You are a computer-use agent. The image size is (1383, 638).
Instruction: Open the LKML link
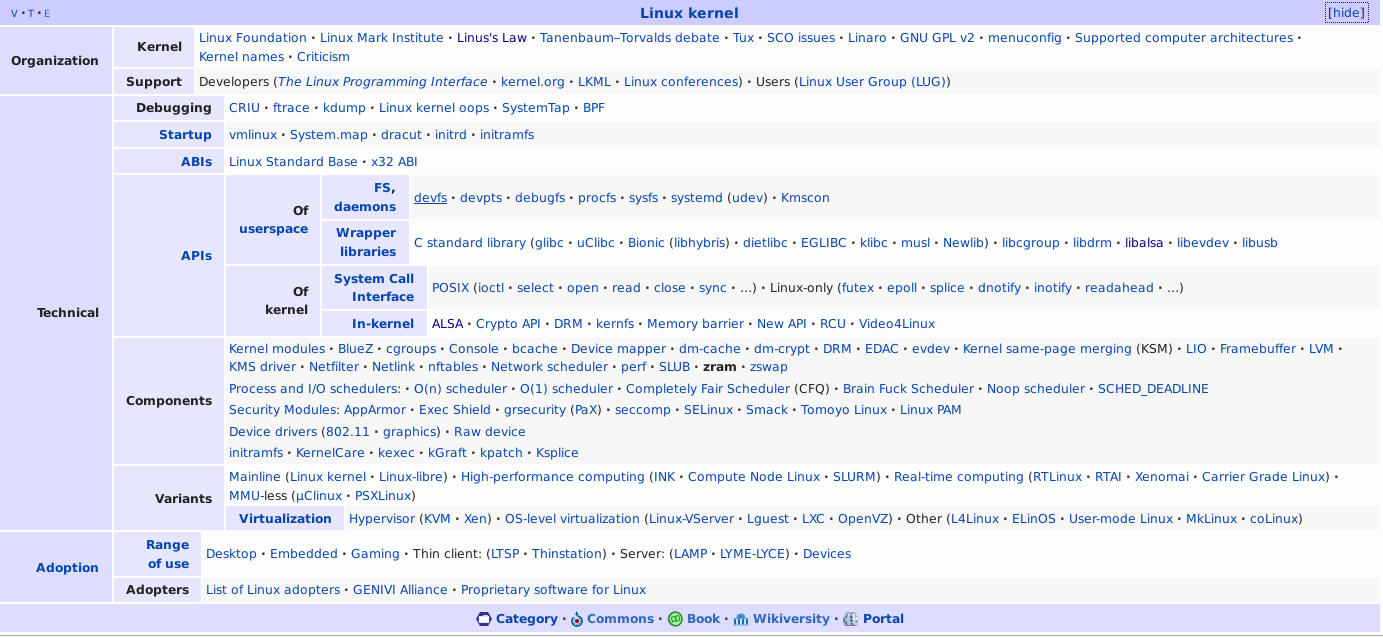594,82
